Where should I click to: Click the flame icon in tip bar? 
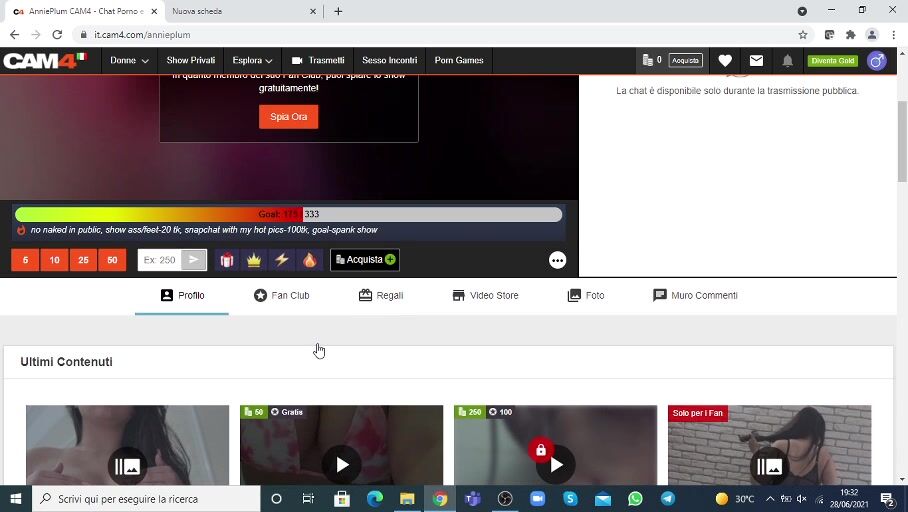[309, 260]
